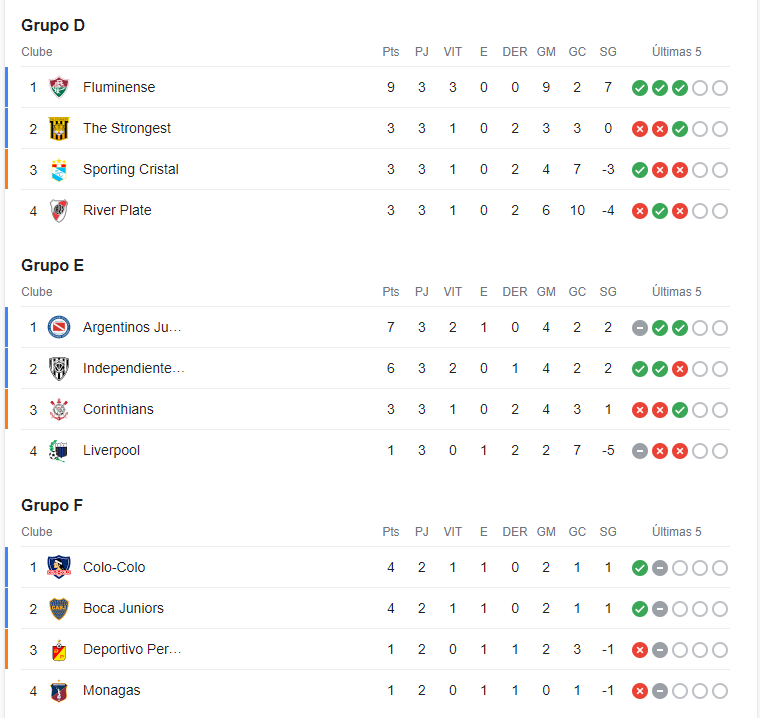Click The Strongest's first red loss indicator
This screenshot has height=718, width=760.
(640, 129)
